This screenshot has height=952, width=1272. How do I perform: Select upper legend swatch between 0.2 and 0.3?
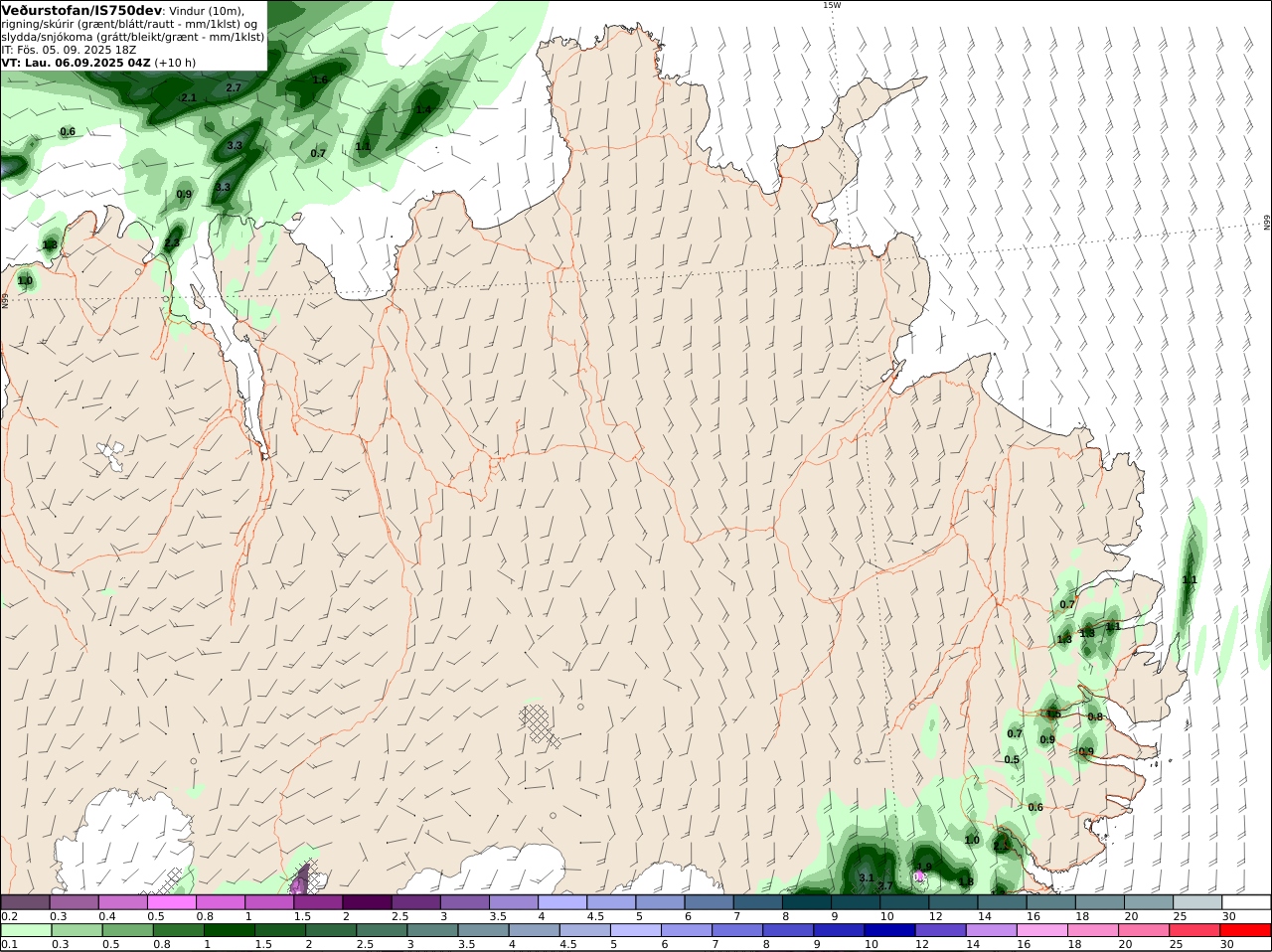coord(25,902)
